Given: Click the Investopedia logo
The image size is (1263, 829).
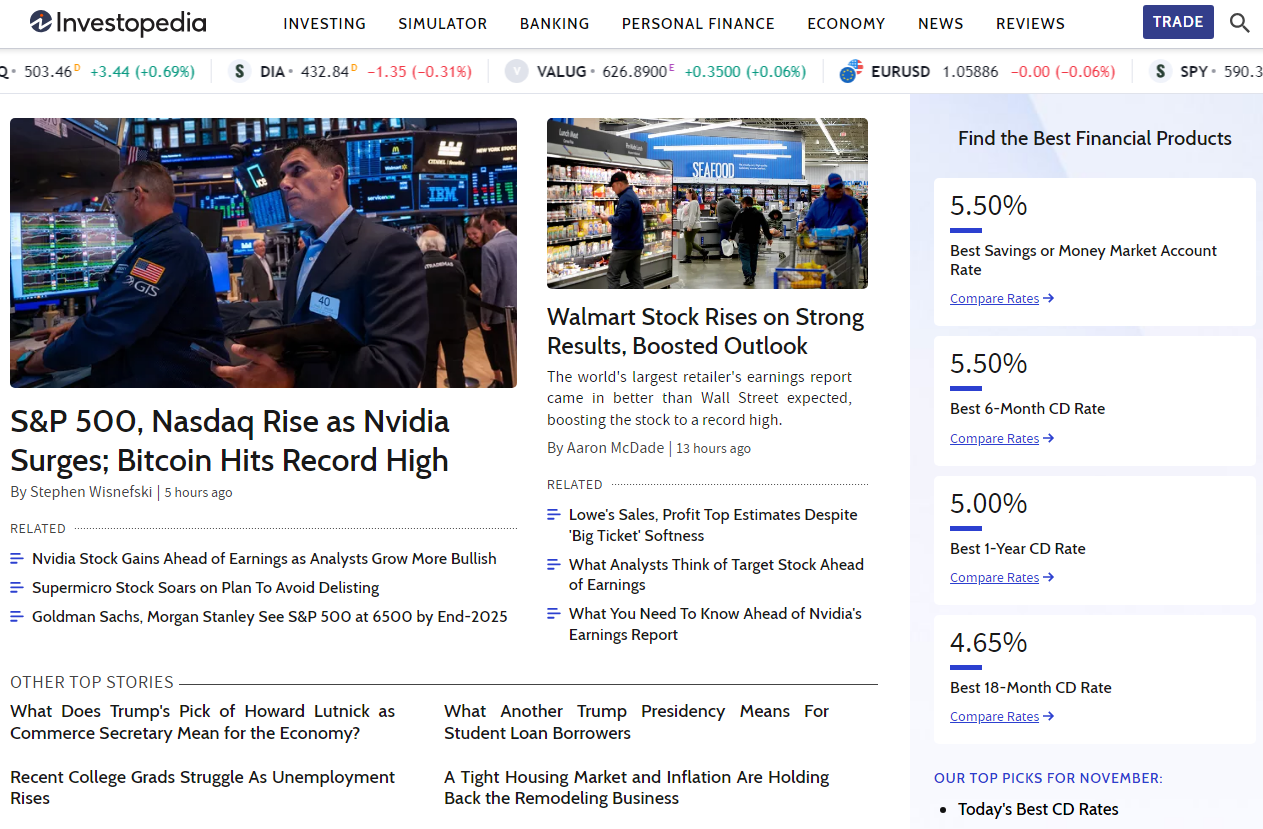Looking at the screenshot, I should coord(118,23).
